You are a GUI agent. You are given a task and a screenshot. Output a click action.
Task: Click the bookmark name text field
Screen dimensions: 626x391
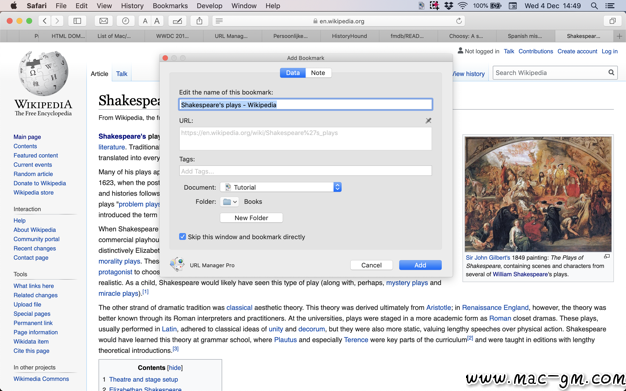point(305,105)
